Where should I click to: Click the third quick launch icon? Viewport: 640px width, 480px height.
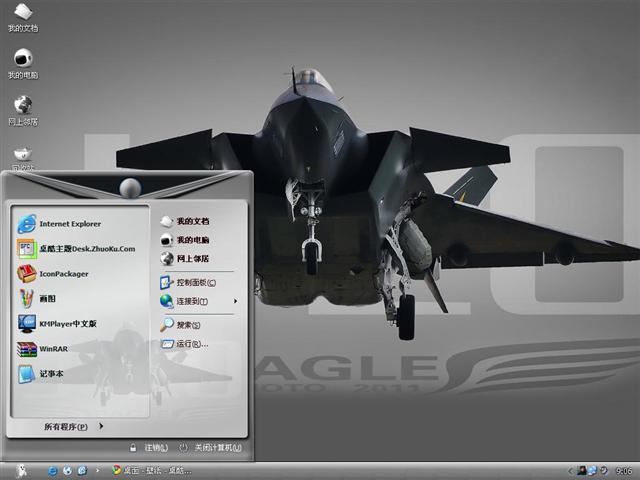(x=82, y=471)
